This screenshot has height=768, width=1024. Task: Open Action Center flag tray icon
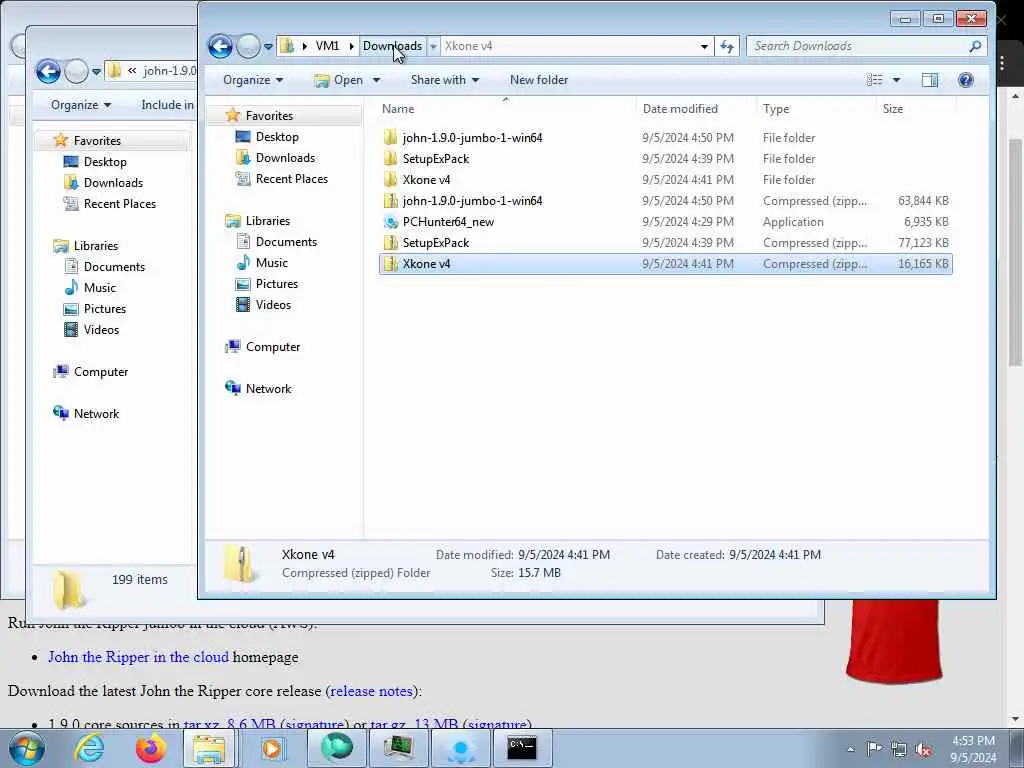tap(874, 749)
